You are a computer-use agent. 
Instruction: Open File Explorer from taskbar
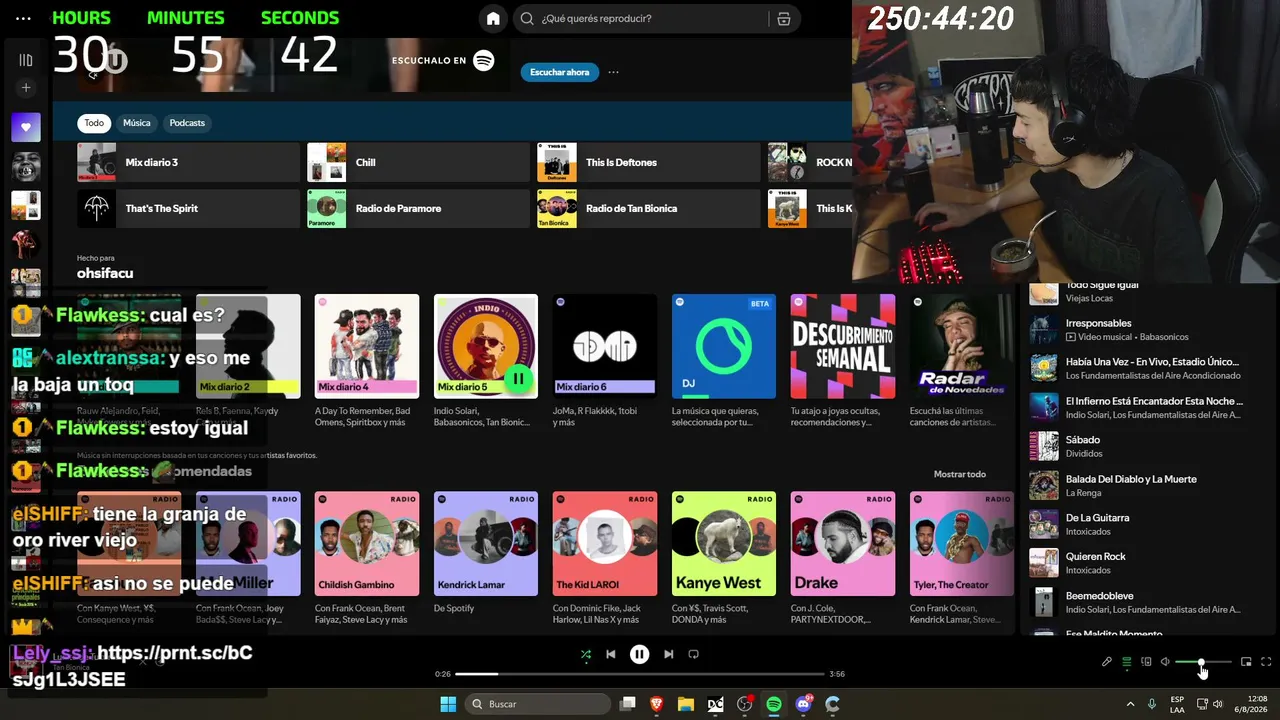(686, 704)
